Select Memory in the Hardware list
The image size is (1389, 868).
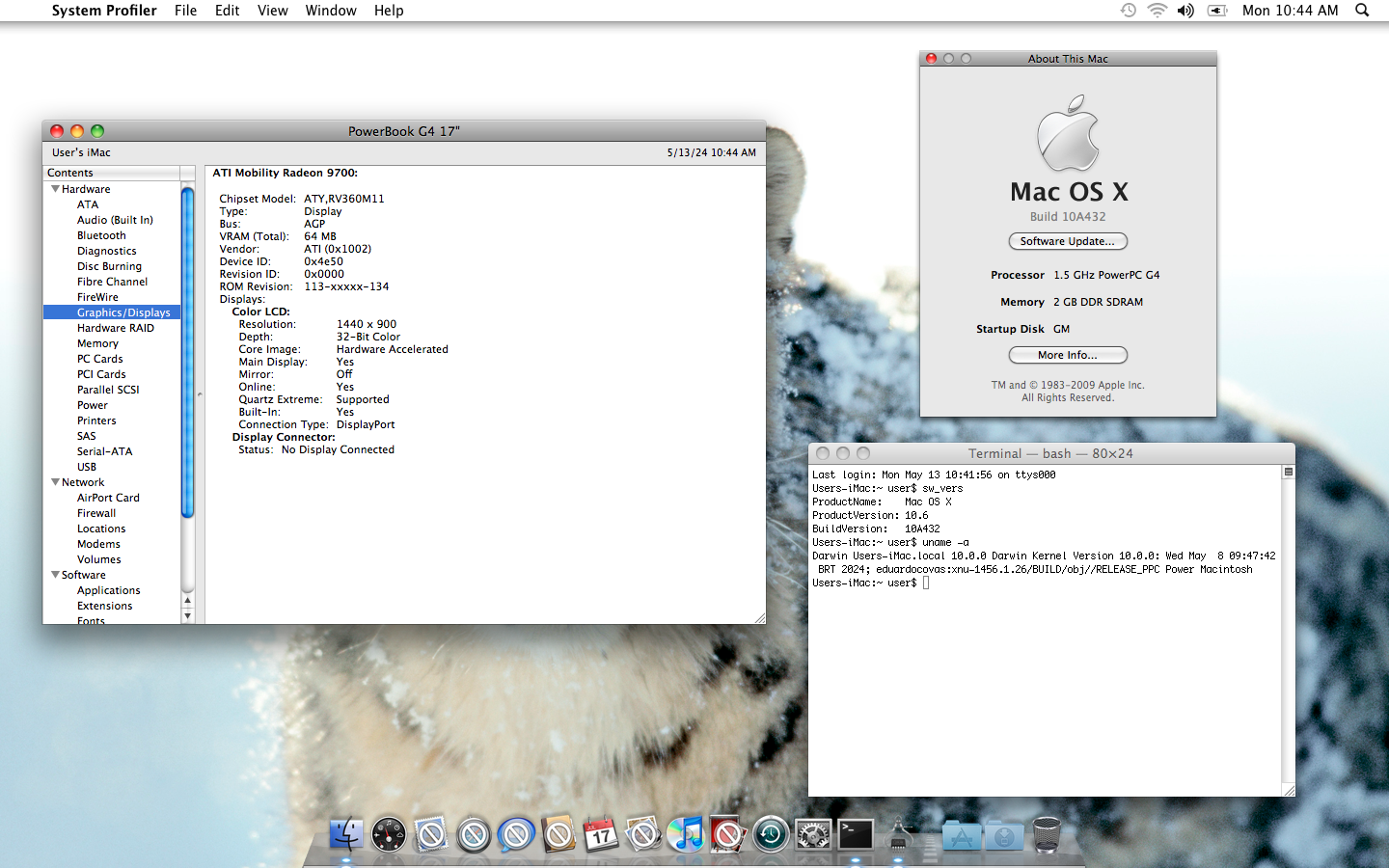pyautogui.click(x=97, y=343)
